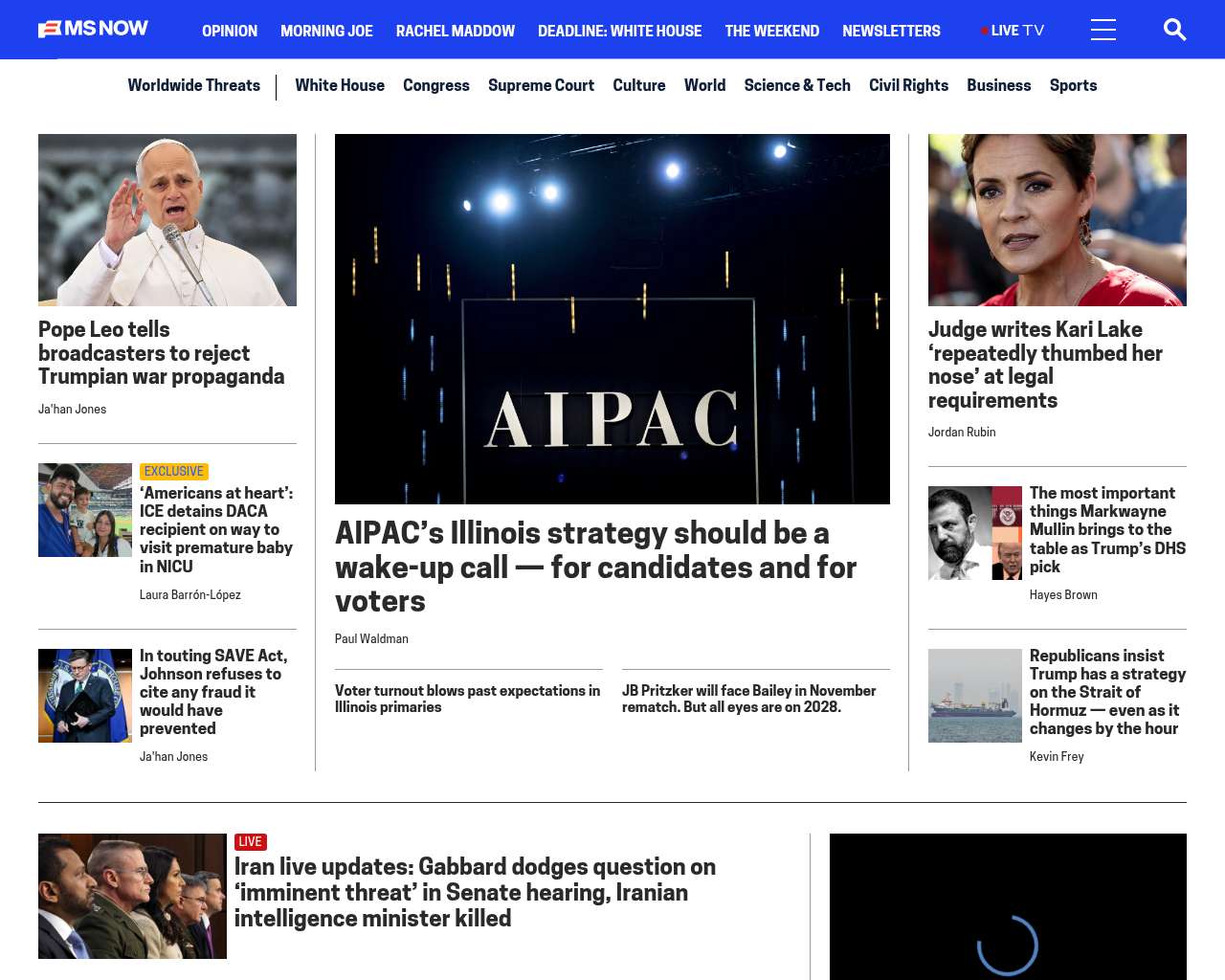Open the Supreme Court topic
The image size is (1225, 980).
point(542,85)
